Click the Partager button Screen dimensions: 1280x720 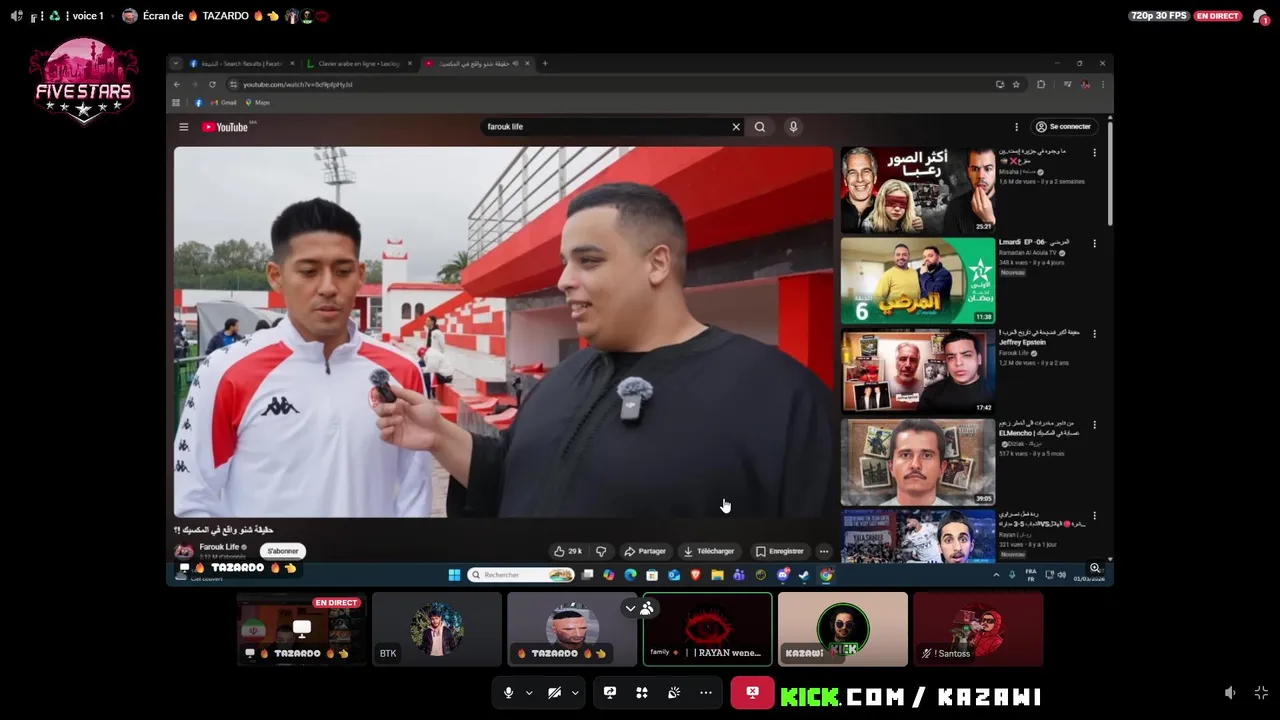[645, 551]
